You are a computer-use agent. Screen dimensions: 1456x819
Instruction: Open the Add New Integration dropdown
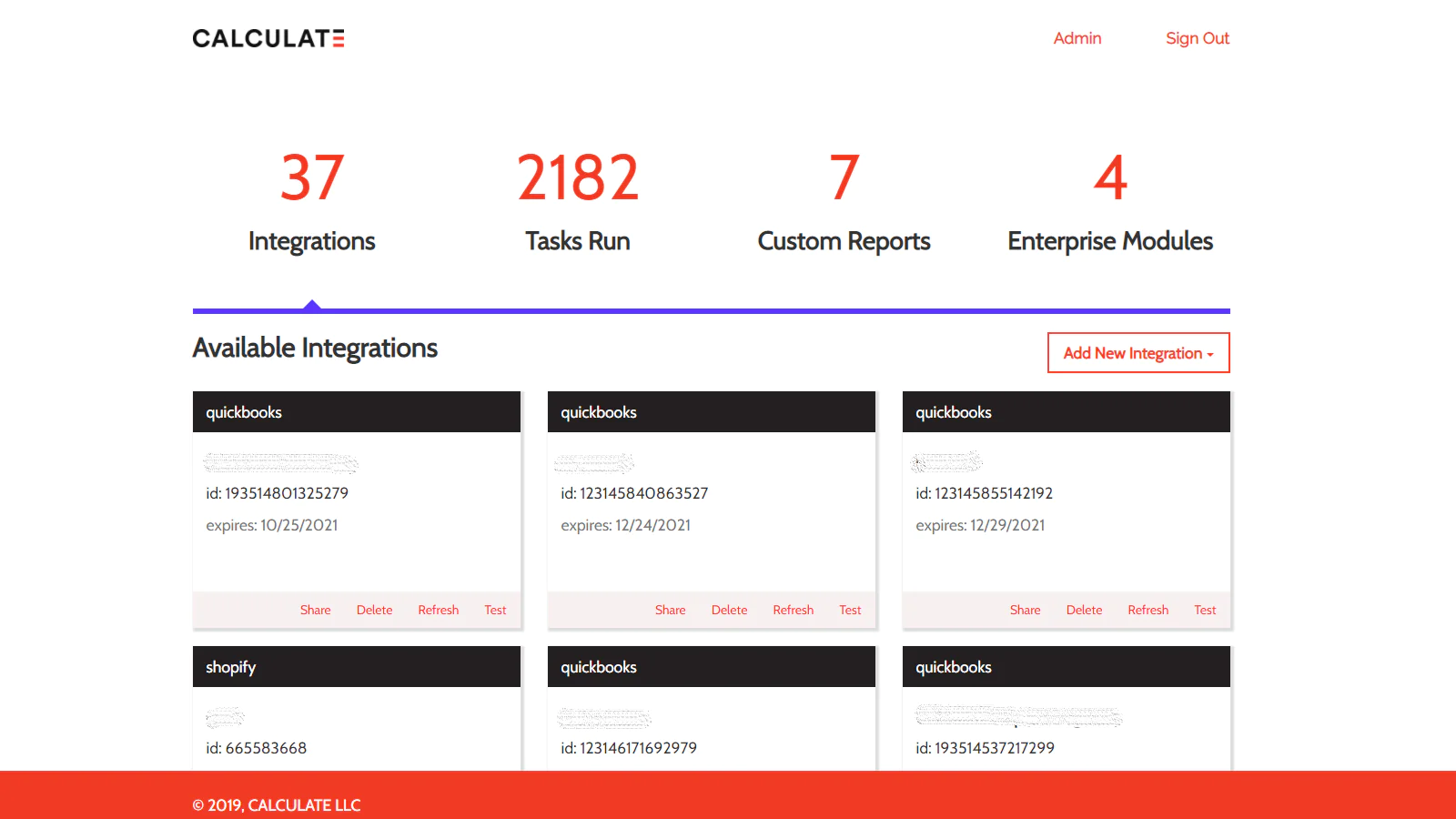pyautogui.click(x=1138, y=353)
